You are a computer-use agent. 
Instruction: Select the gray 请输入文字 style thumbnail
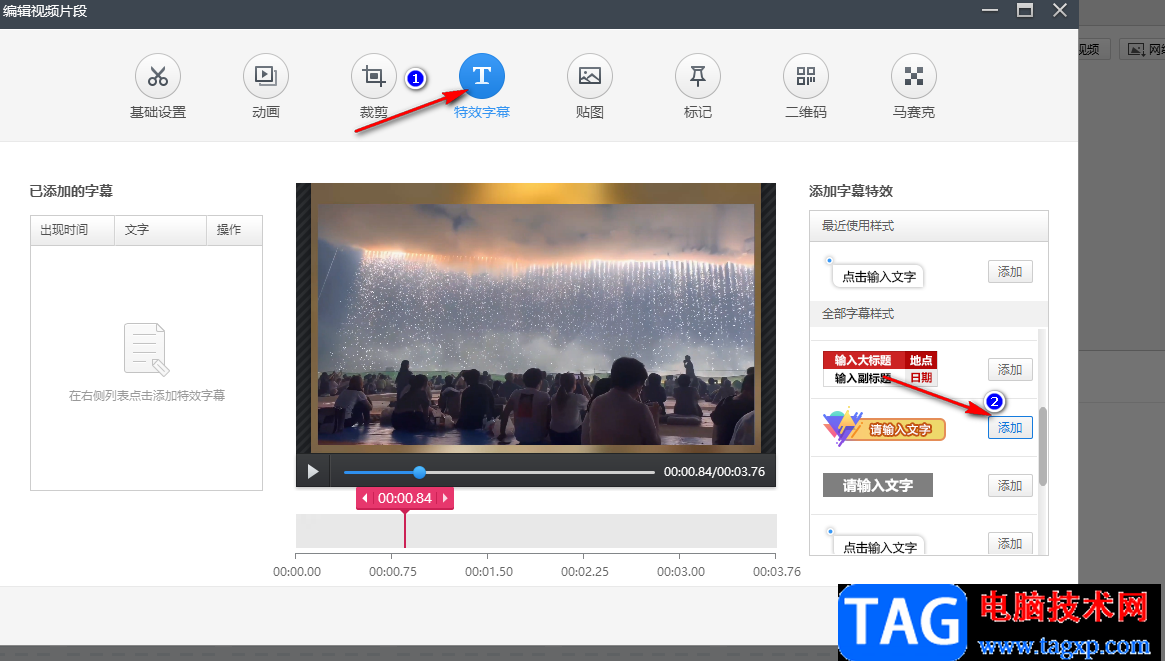[877, 486]
